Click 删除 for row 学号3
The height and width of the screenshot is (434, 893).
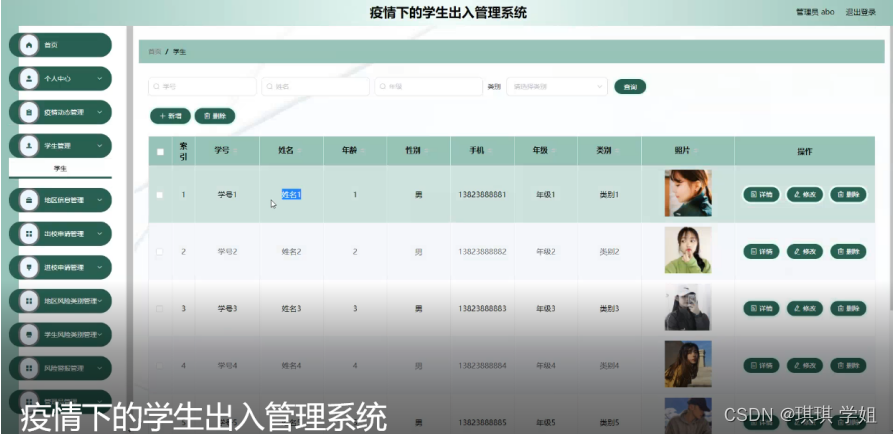(848, 308)
